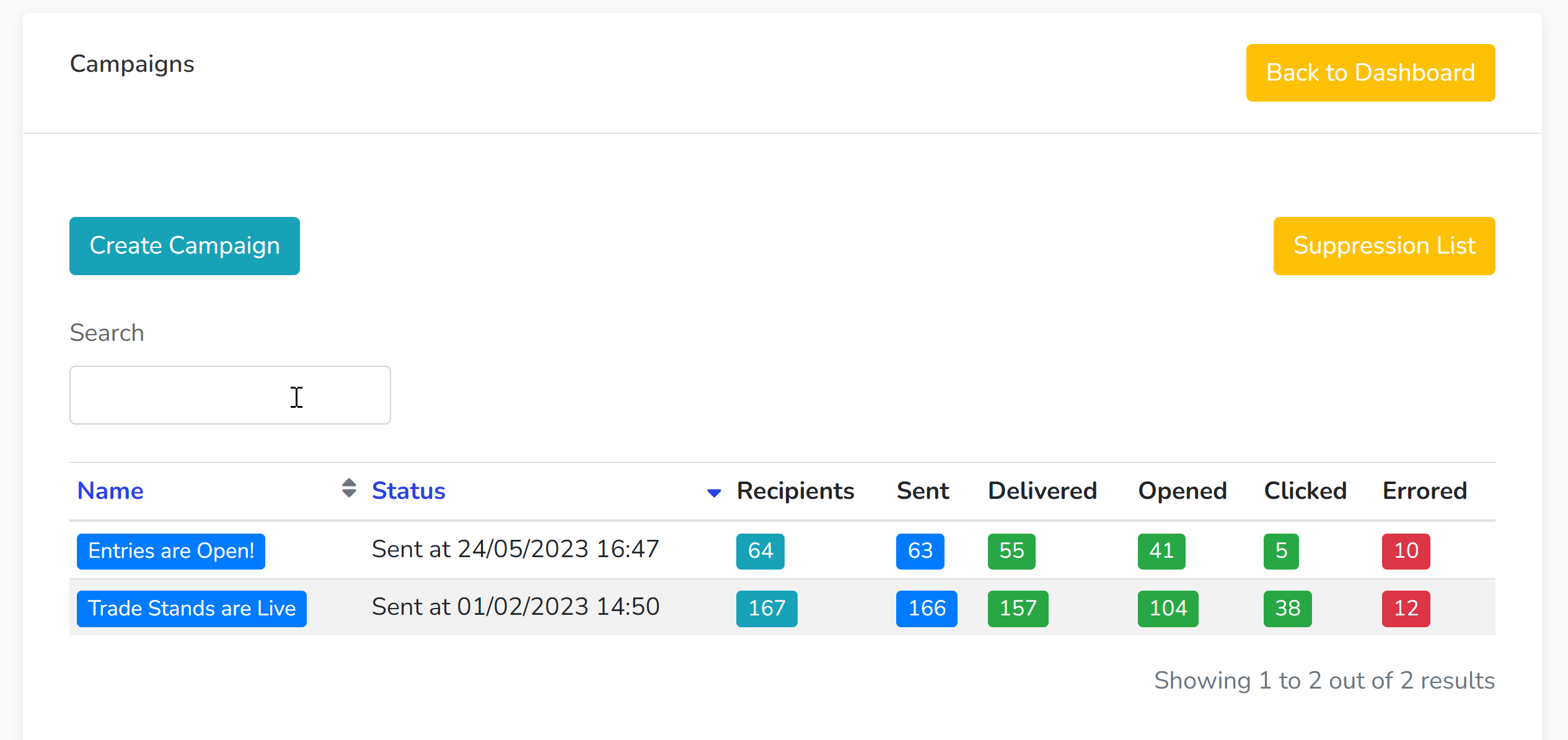
Task: Sort table by Name column header
Action: 110,491
